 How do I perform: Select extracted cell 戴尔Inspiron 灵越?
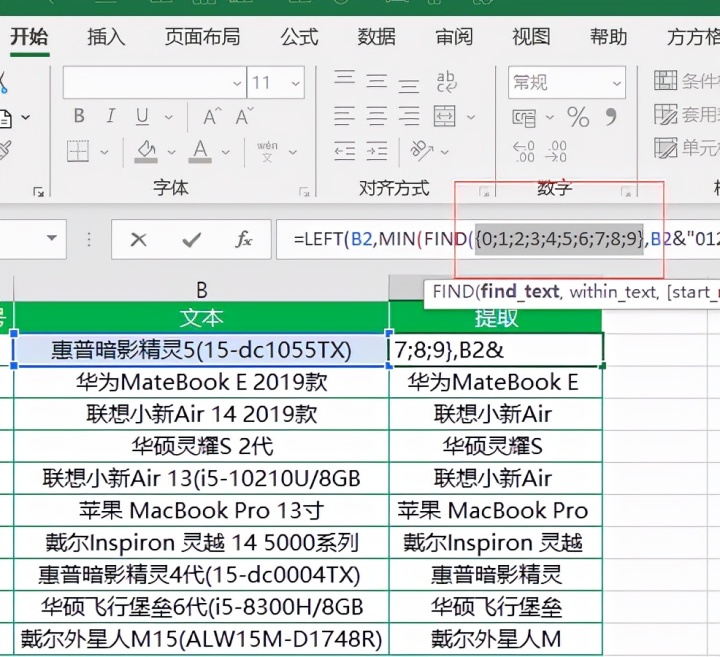(495, 543)
